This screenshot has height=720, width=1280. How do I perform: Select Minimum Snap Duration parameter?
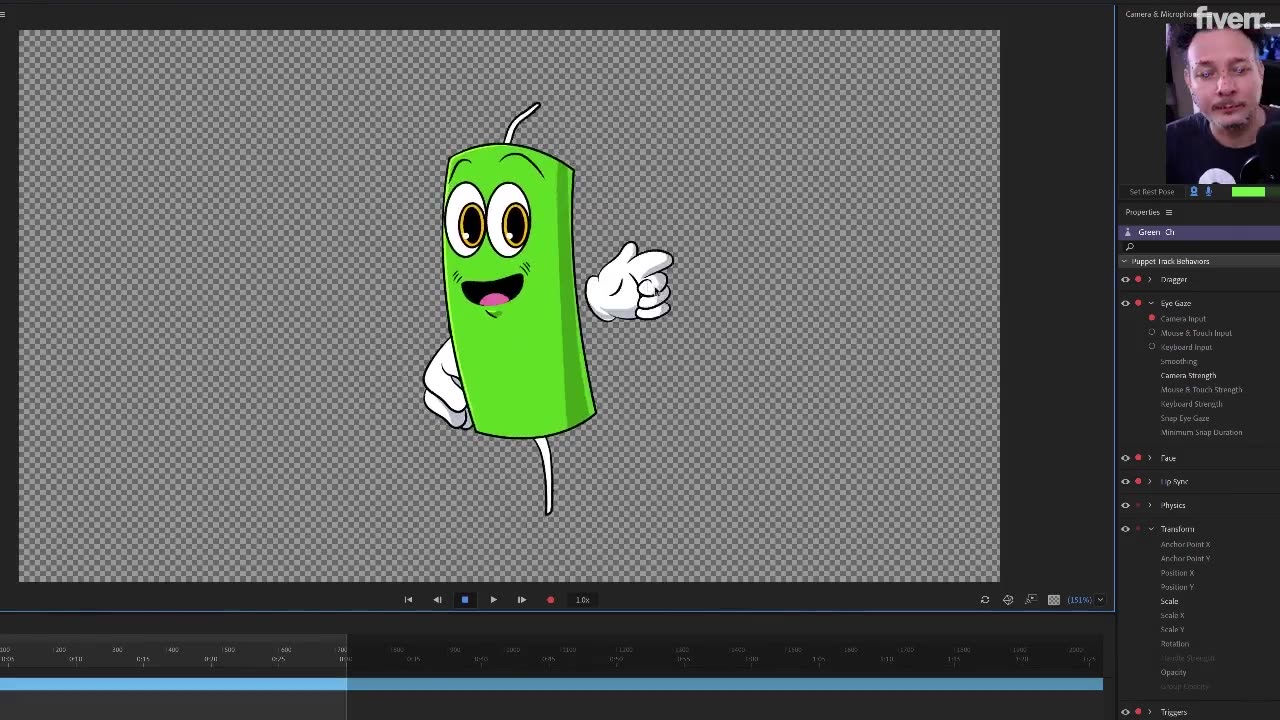(1201, 432)
